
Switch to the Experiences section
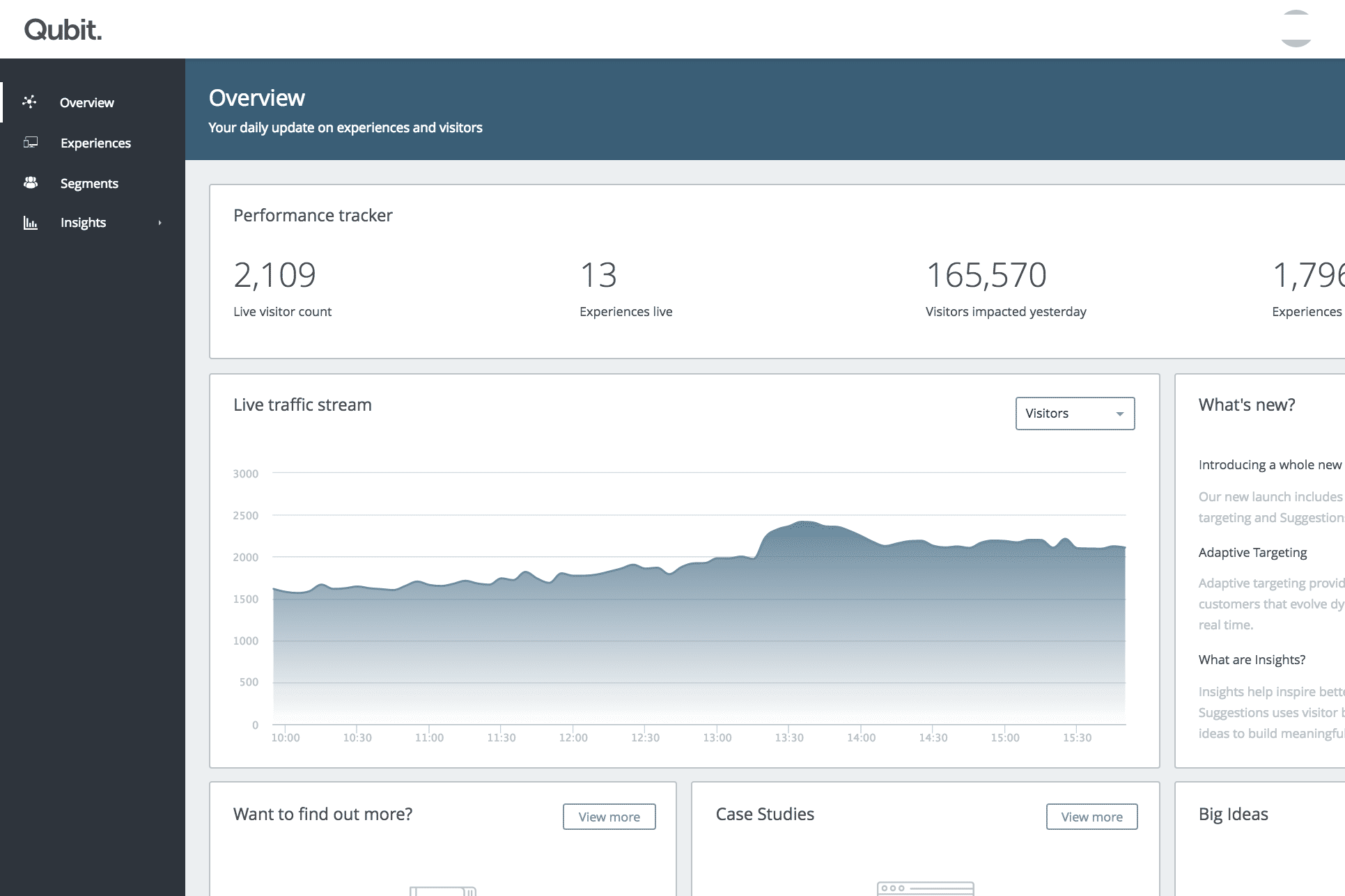pyautogui.click(x=95, y=143)
